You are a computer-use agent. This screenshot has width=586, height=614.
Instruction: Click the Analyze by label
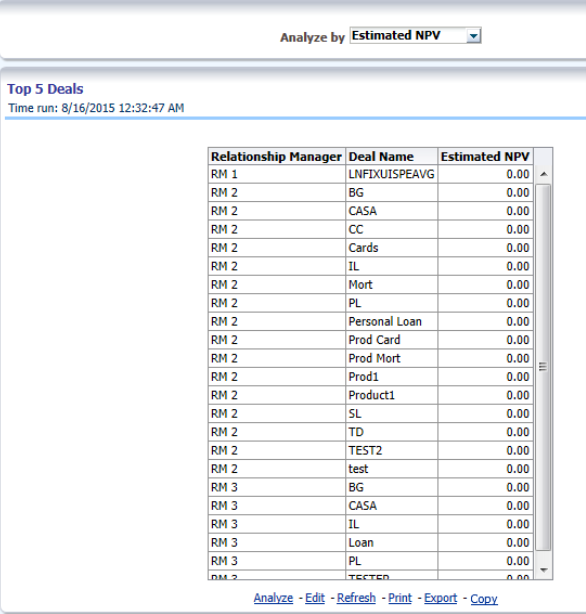312,37
